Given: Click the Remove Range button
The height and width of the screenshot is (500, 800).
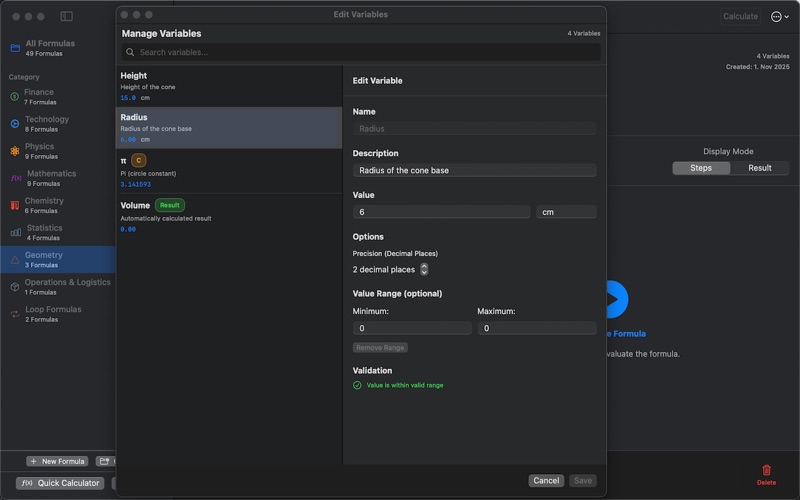Looking at the screenshot, I should pos(380,347).
